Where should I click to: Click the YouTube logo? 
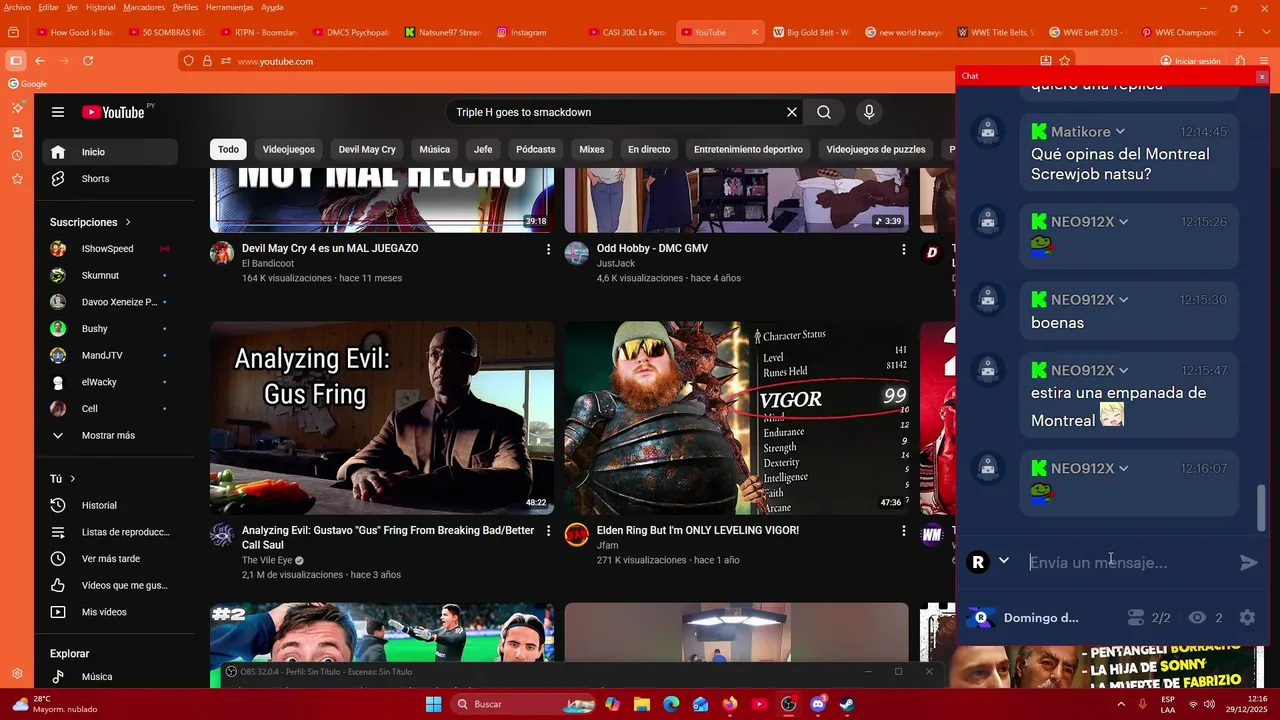pos(113,112)
